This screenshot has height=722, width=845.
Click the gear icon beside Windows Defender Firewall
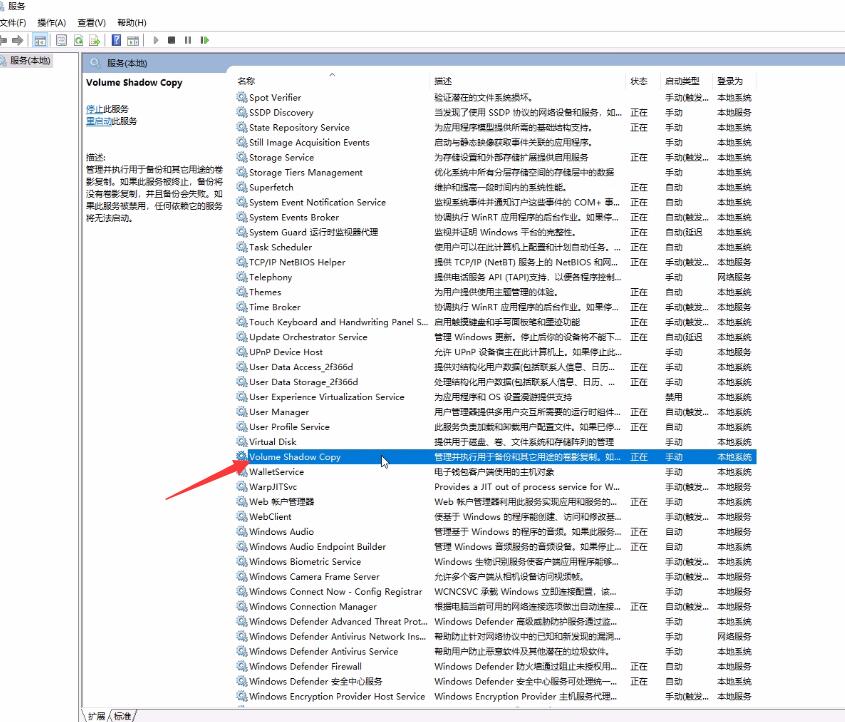point(242,666)
